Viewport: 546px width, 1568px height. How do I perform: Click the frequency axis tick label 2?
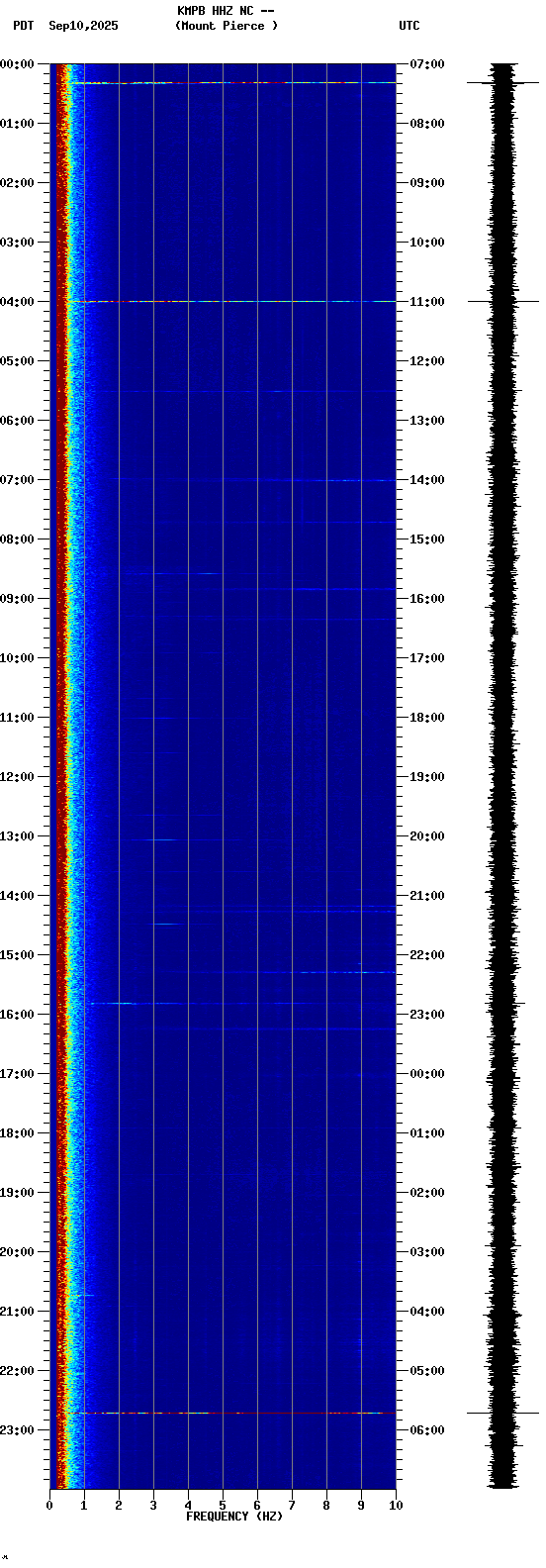[119, 1505]
